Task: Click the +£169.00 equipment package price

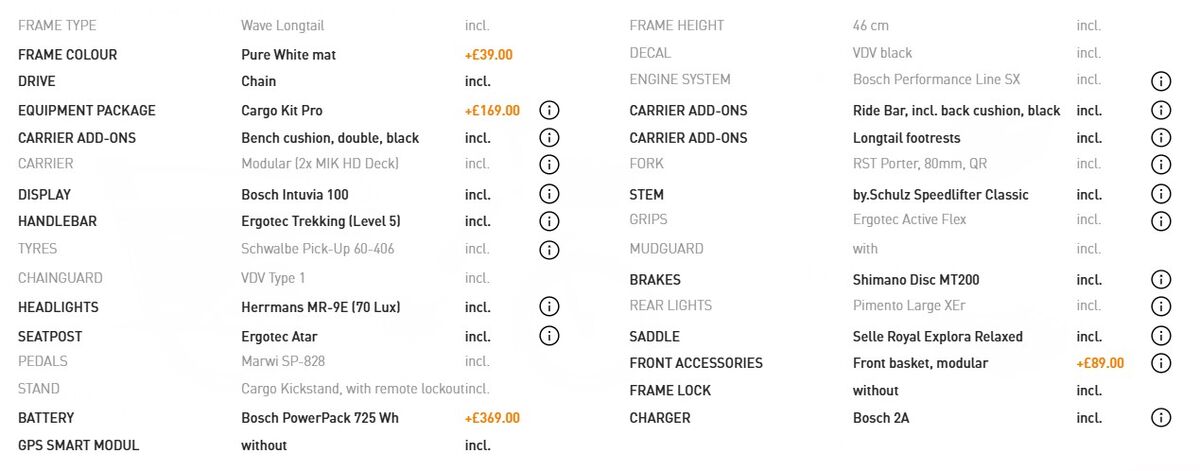Action: point(492,110)
